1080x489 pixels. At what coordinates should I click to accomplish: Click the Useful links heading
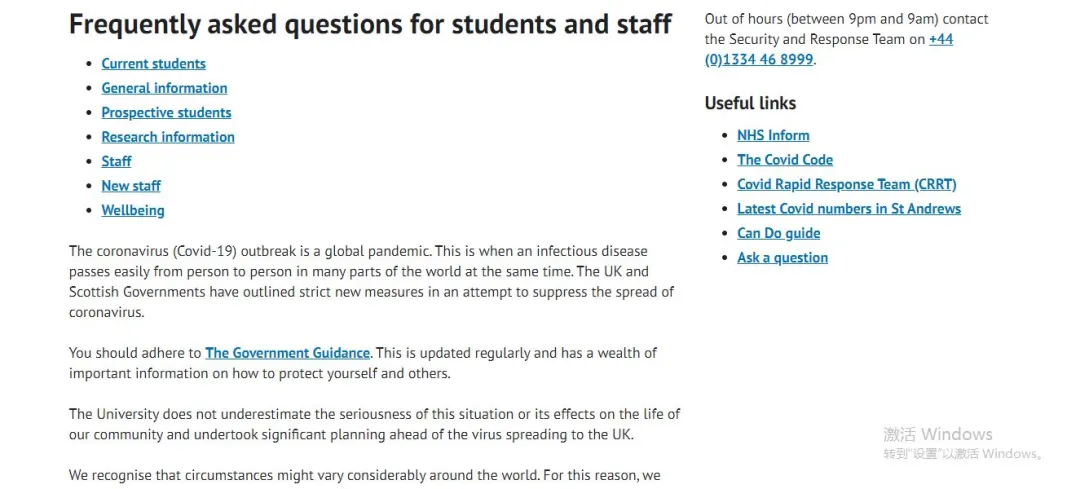point(750,103)
